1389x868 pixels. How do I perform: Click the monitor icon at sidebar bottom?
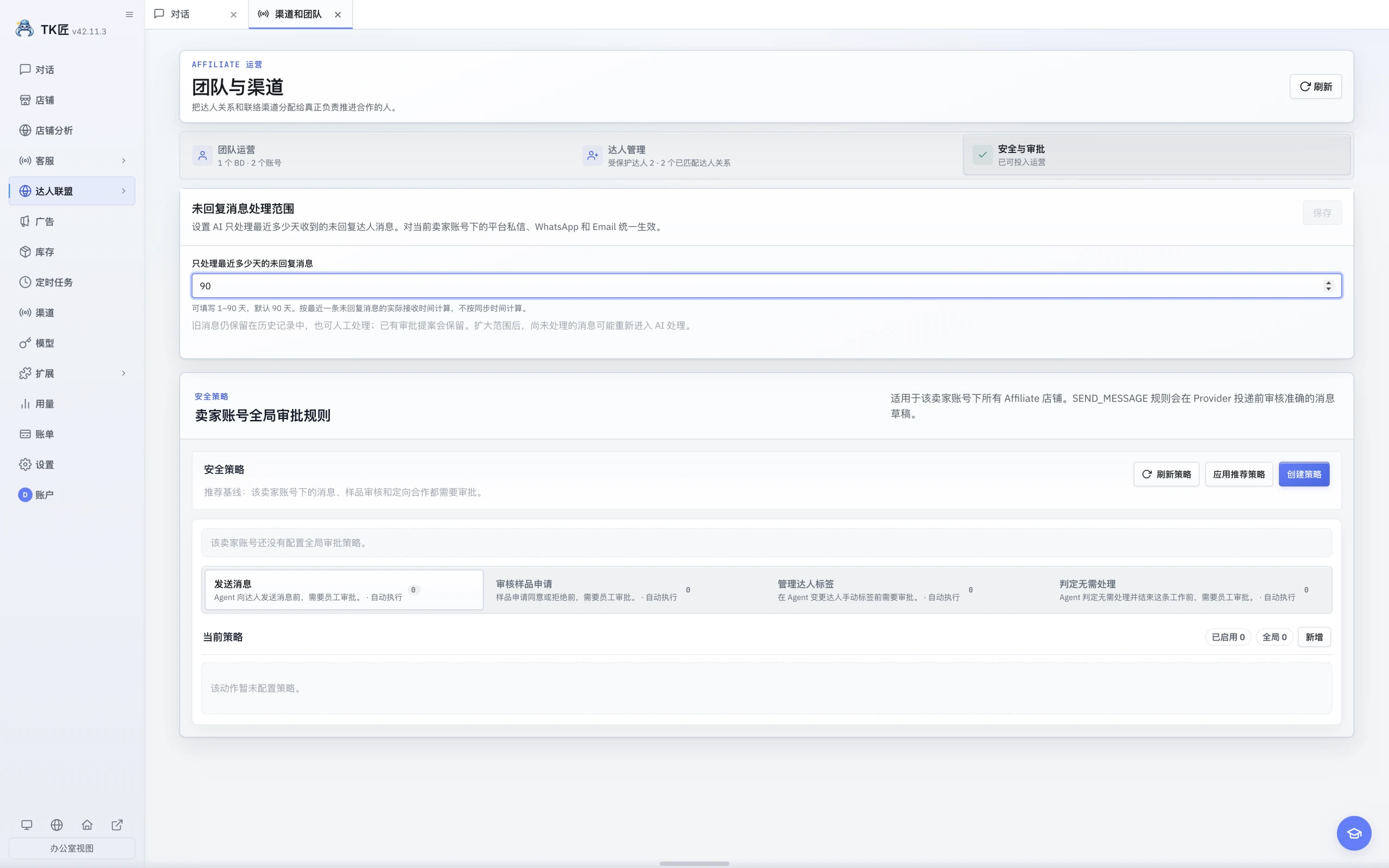coord(27,825)
